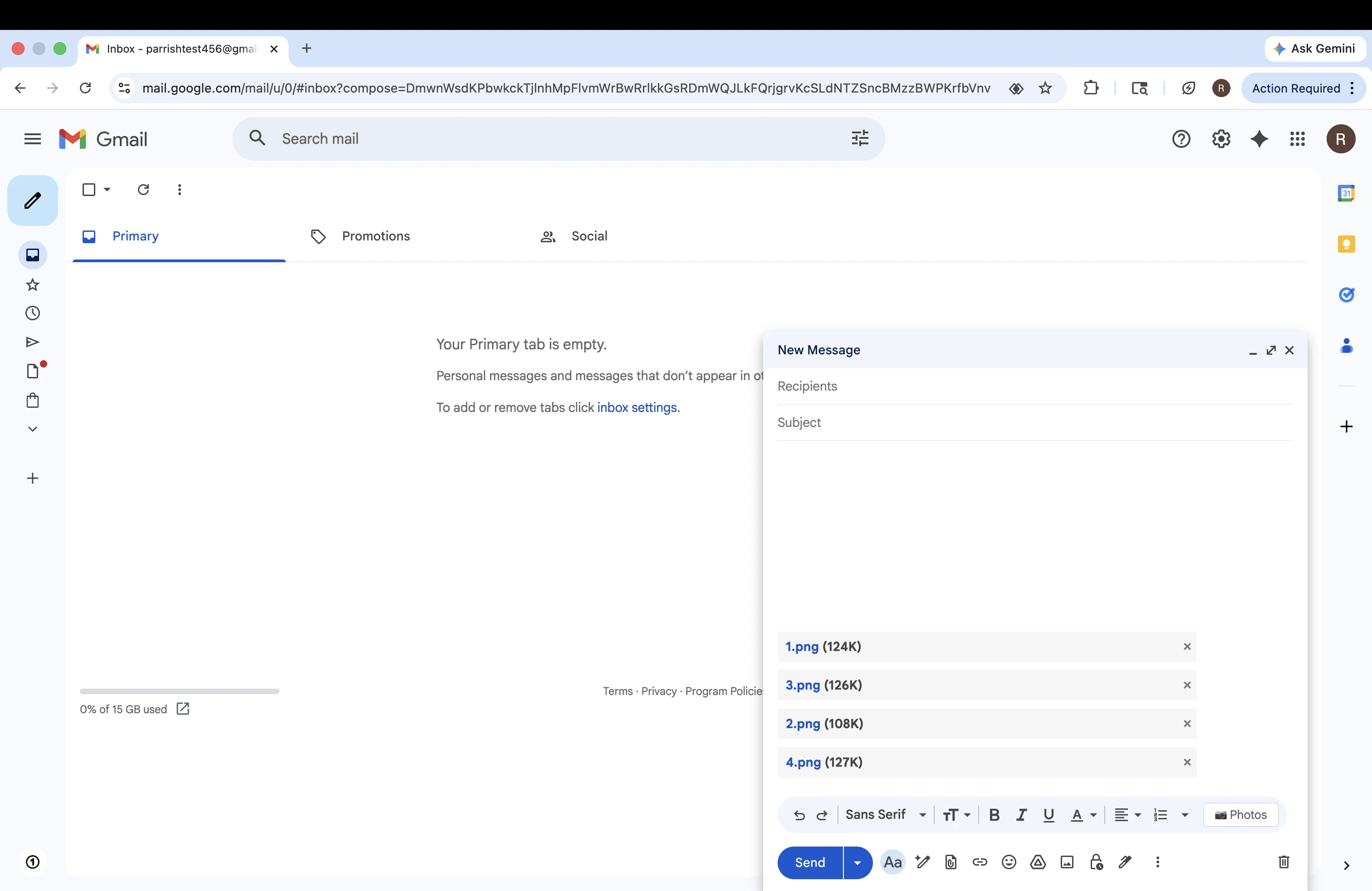Discard draft with the trash icon

tap(1283, 862)
